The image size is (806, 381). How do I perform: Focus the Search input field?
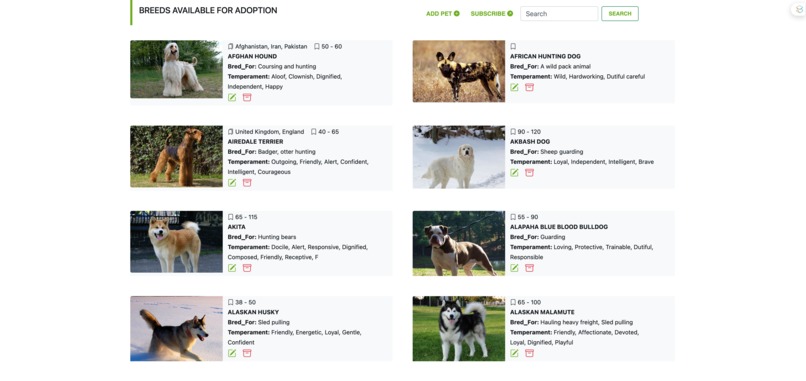[x=559, y=14]
